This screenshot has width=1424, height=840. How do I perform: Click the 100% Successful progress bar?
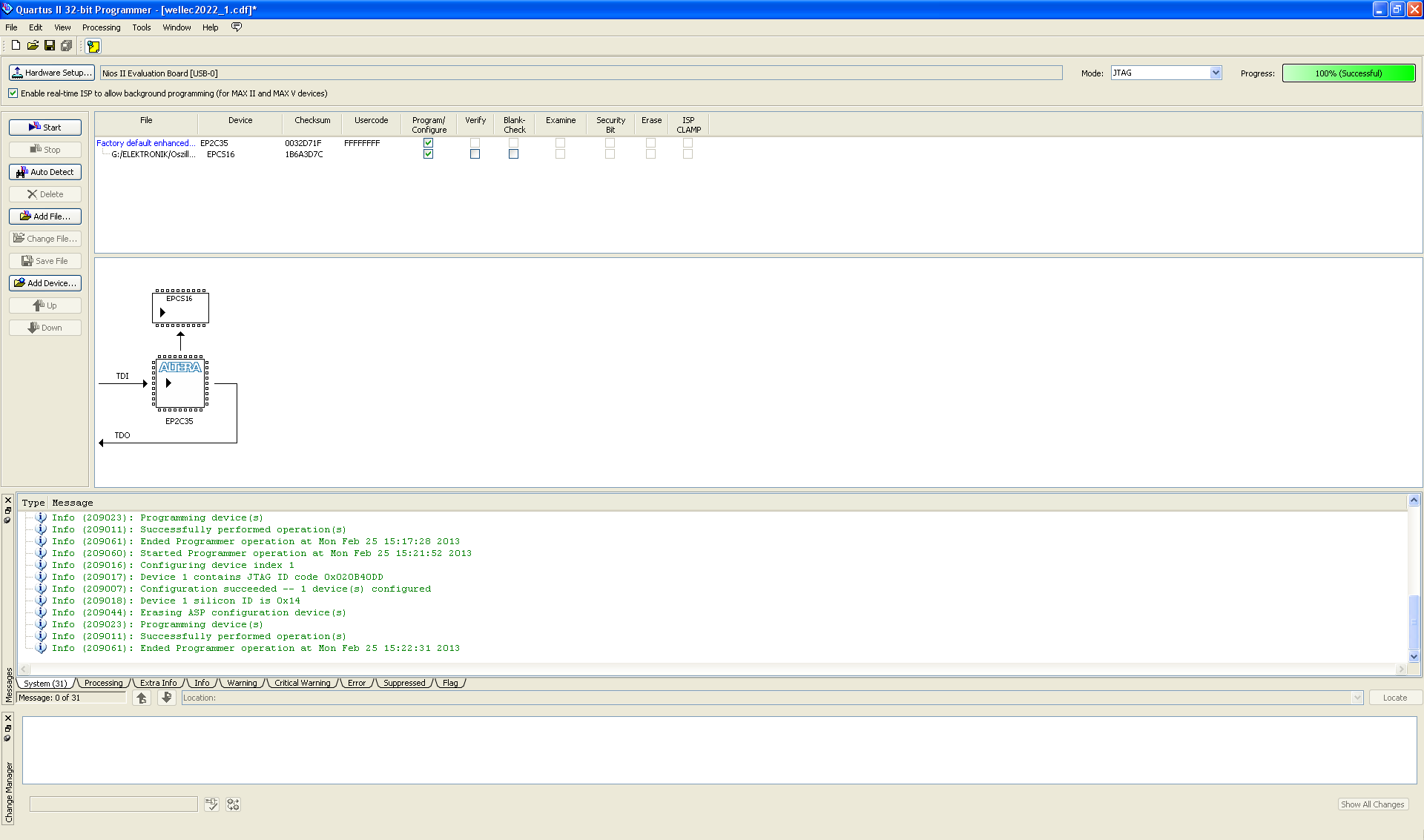[1349, 73]
